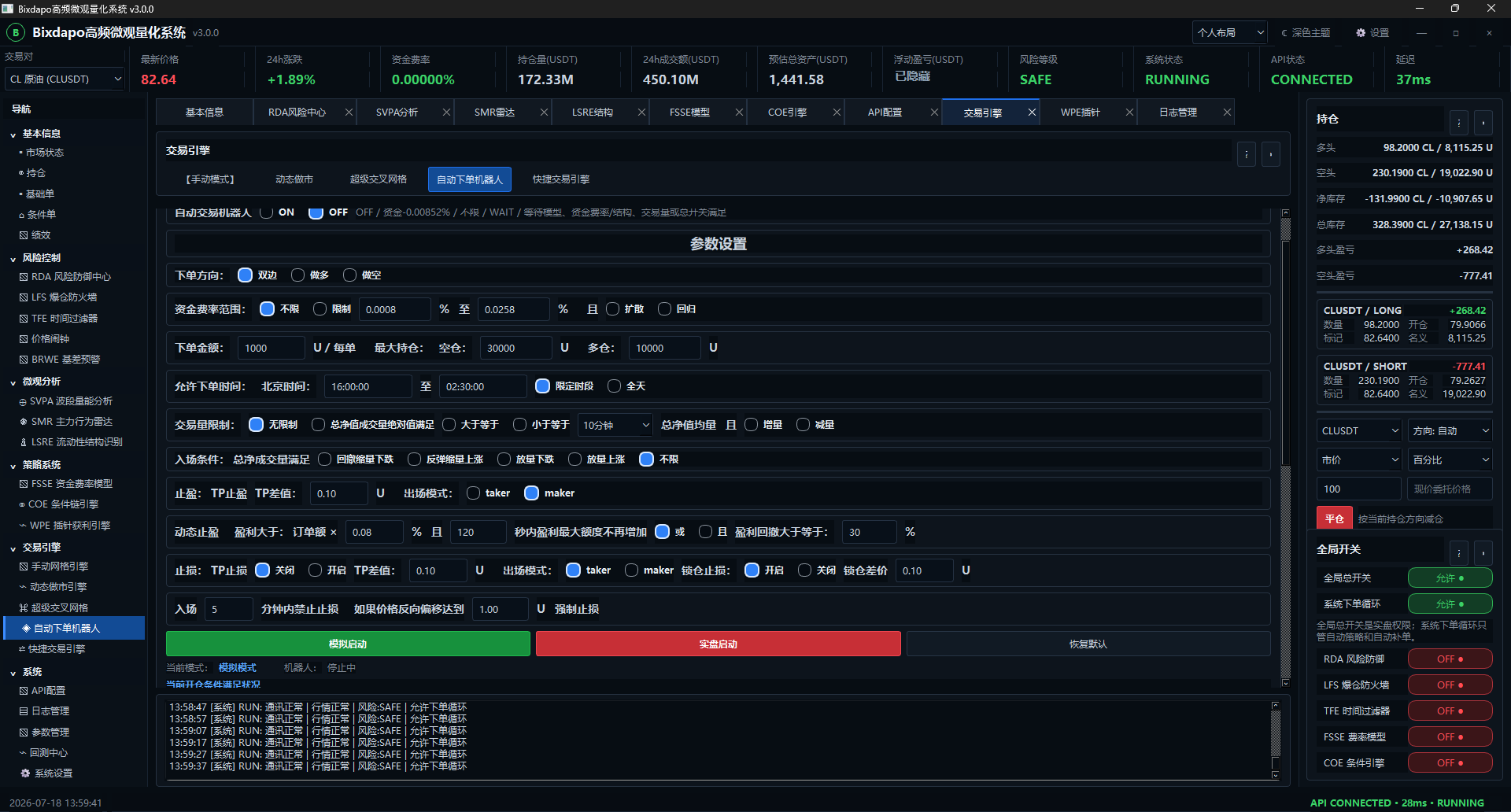Click the 下单金额 input field showing 1000
This screenshot has width=1511, height=812.
pyautogui.click(x=271, y=348)
